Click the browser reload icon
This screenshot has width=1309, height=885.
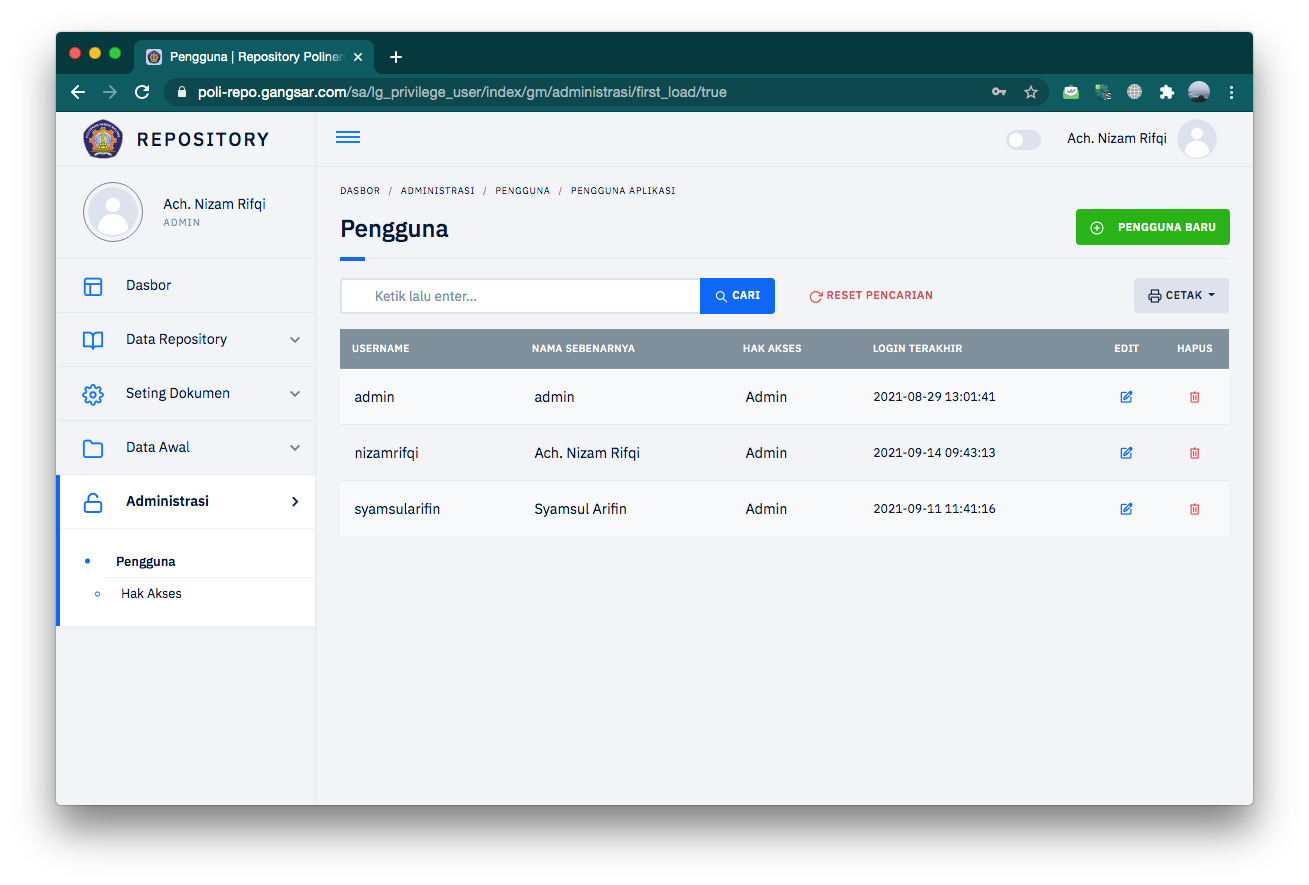tap(142, 92)
